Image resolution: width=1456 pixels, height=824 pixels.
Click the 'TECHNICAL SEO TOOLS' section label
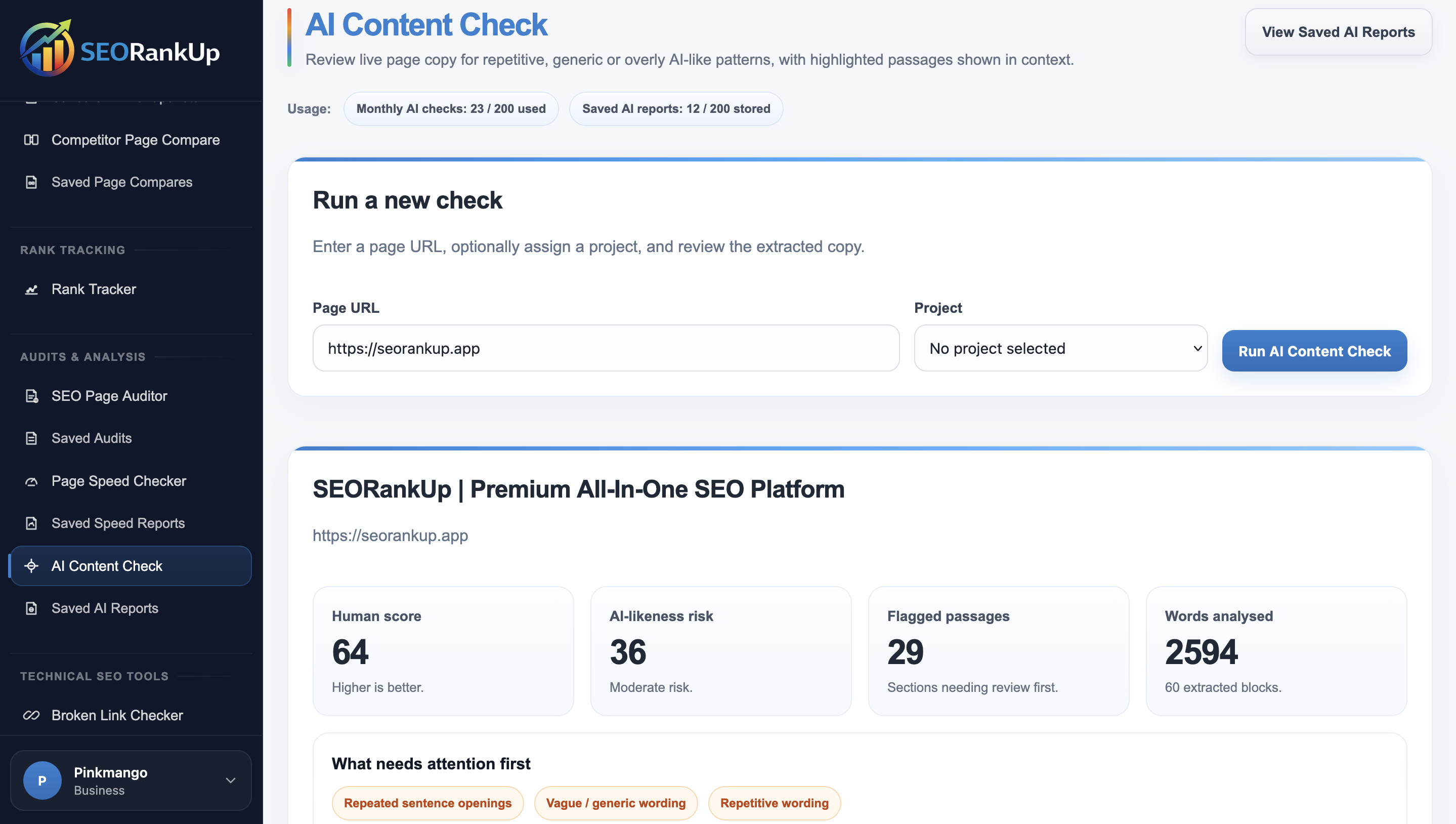(x=95, y=676)
